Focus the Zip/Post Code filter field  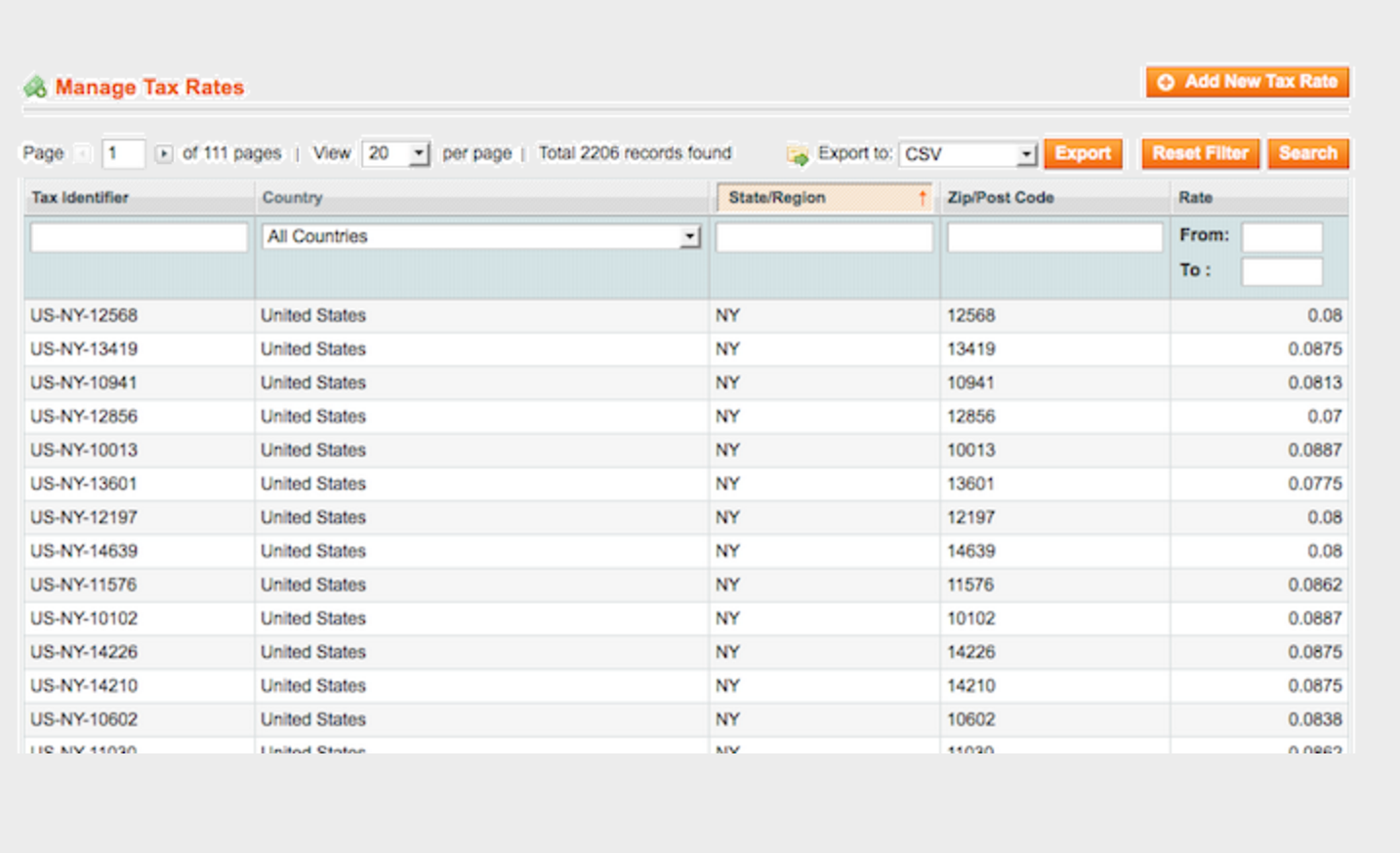click(1054, 237)
